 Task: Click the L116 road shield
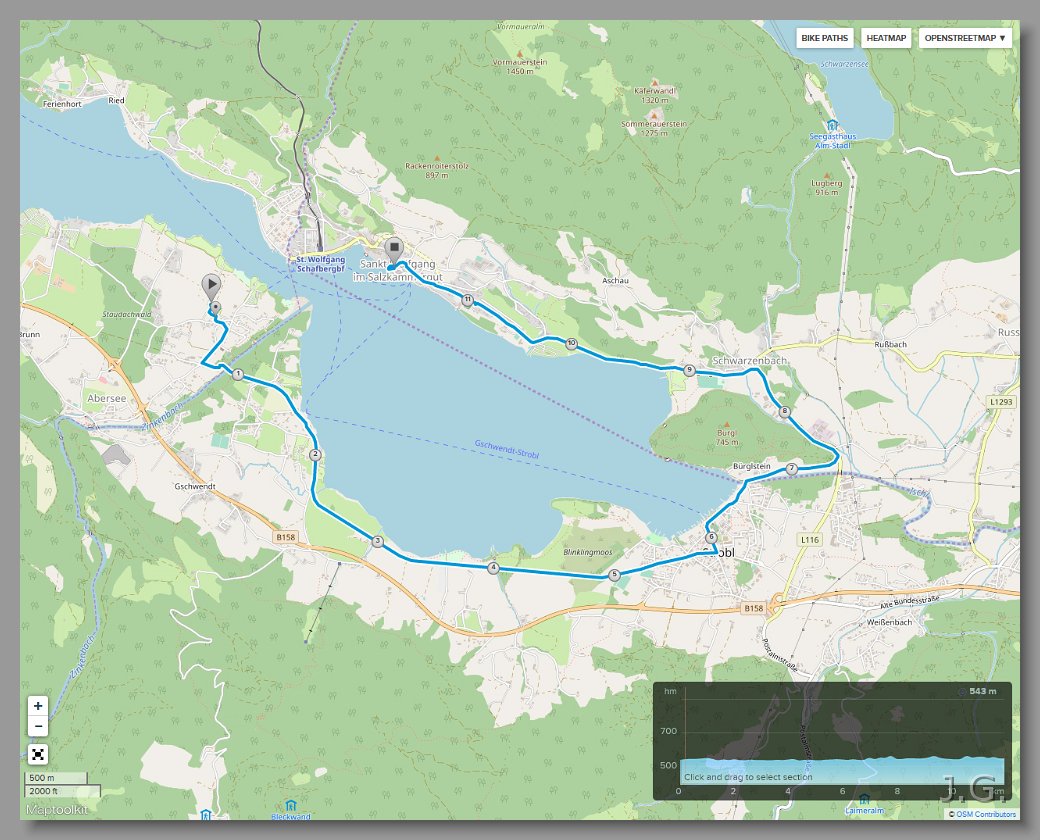coord(810,539)
